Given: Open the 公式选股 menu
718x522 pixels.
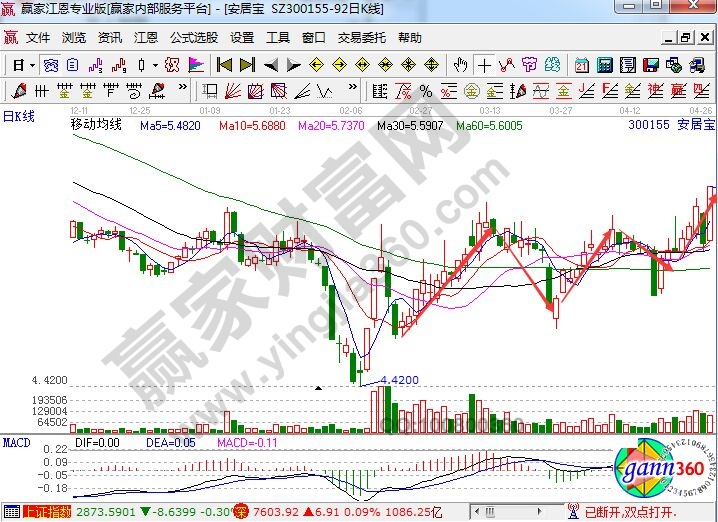Looking at the screenshot, I should pos(193,38).
